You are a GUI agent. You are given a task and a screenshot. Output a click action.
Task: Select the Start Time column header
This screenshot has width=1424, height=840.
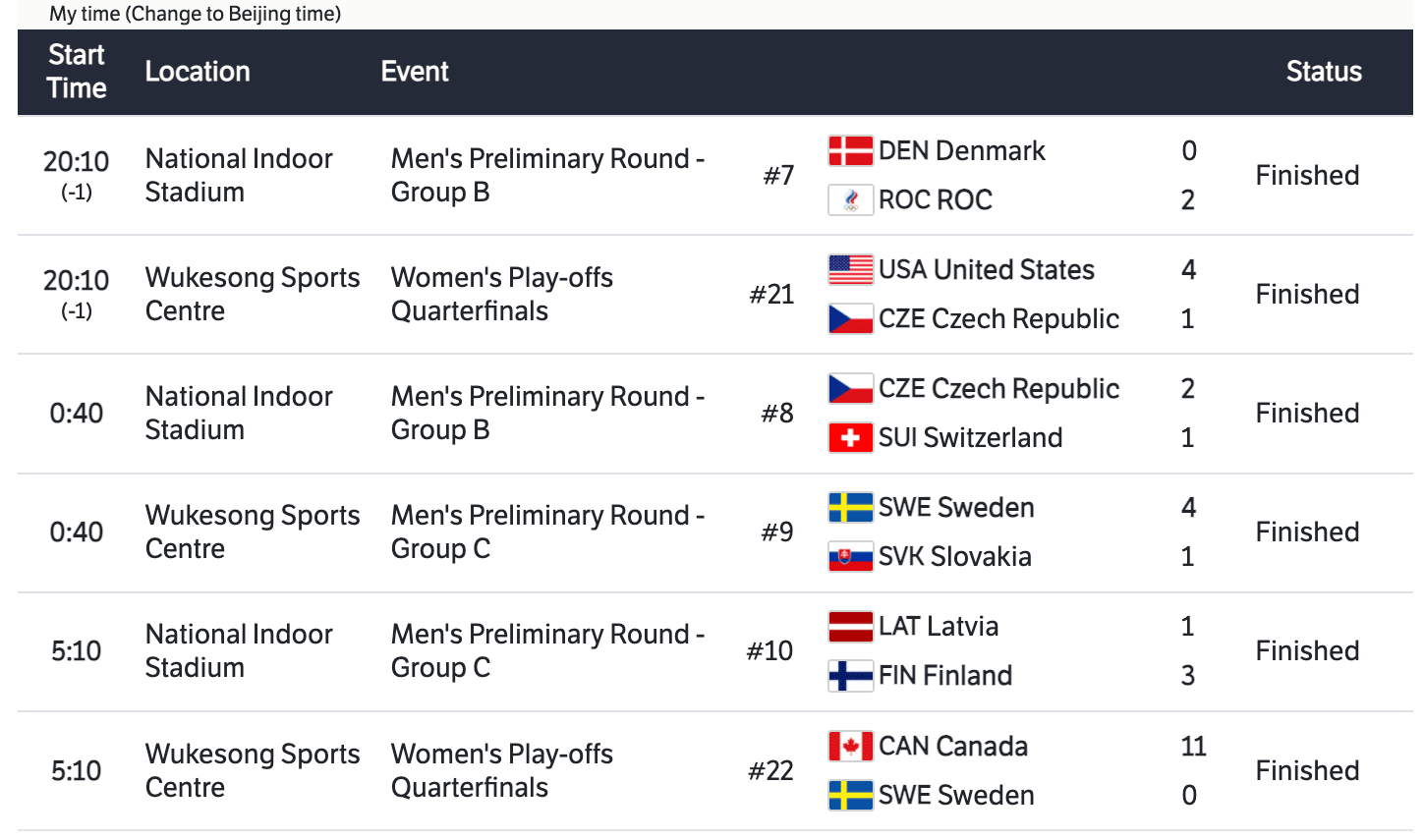pyautogui.click(x=77, y=72)
